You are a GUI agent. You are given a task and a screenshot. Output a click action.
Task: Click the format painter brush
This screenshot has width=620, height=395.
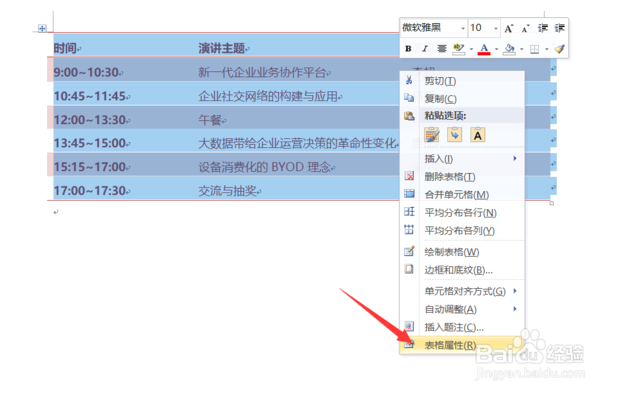[560, 49]
